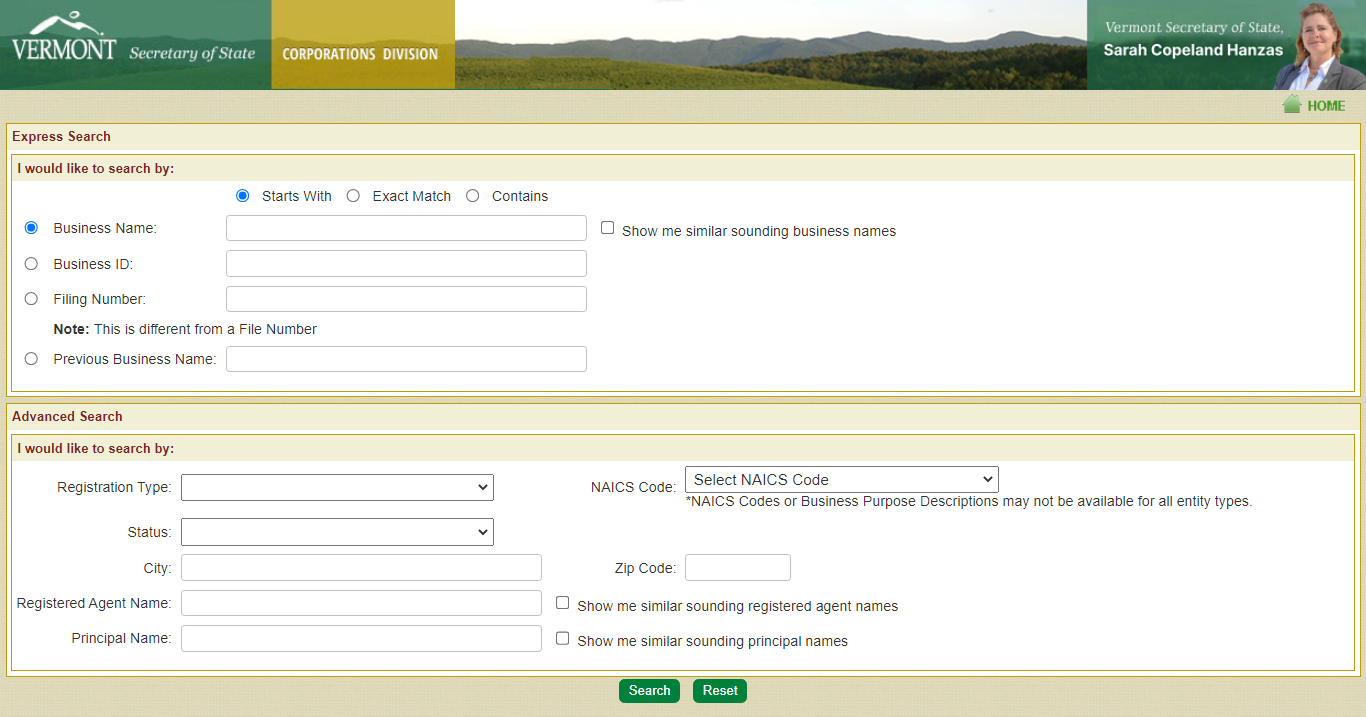Choose the Business Name search radio button

pos(31,228)
